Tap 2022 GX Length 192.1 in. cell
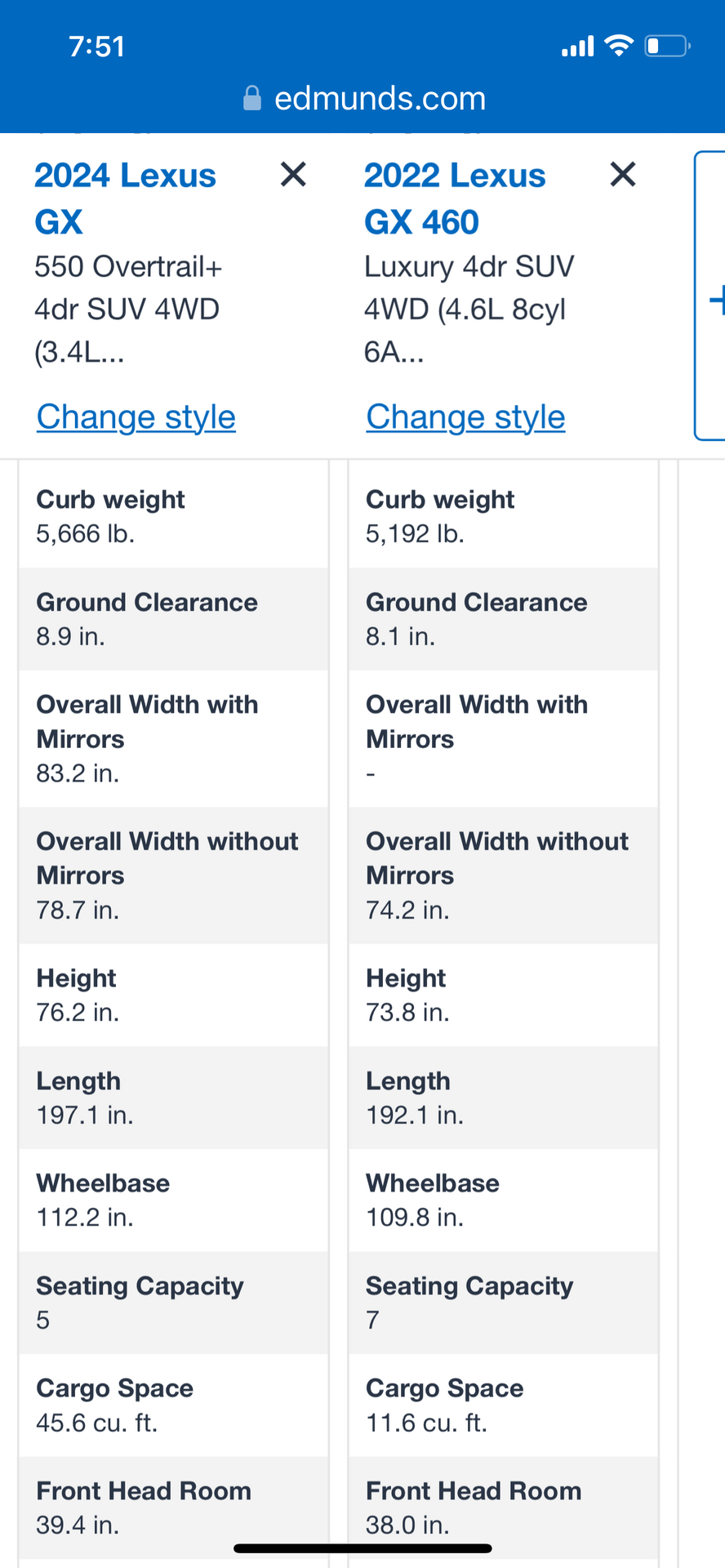This screenshot has height=1568, width=725. coord(503,1098)
